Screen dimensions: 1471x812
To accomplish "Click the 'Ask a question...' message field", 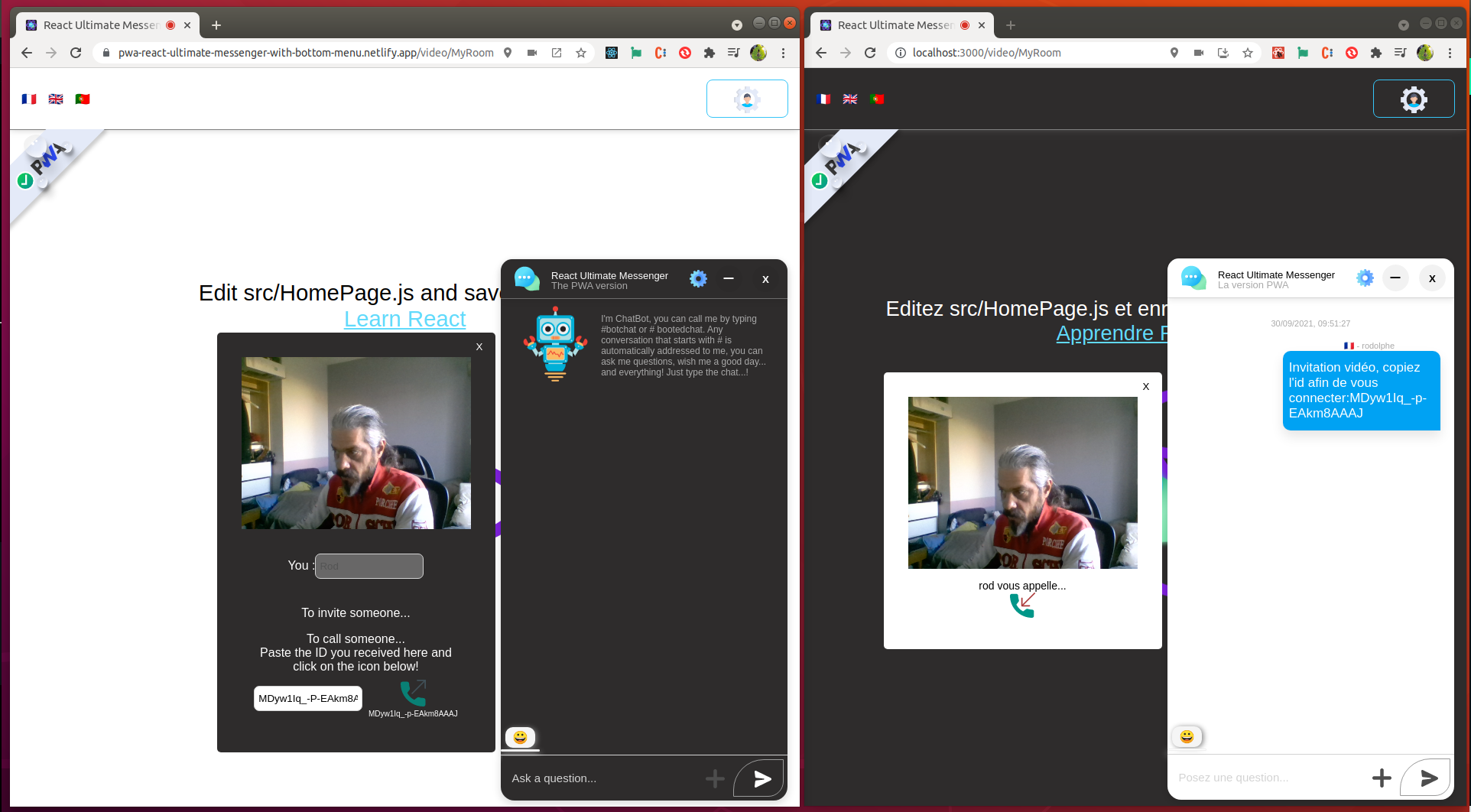I will [x=604, y=778].
